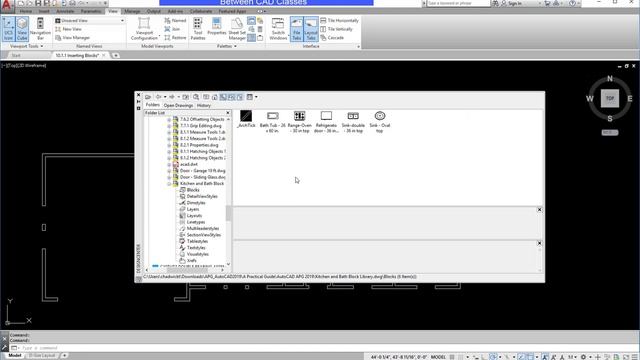Open the Collaborate ribbon tab
Viewport: 640px width, 360px height.
(201, 11)
